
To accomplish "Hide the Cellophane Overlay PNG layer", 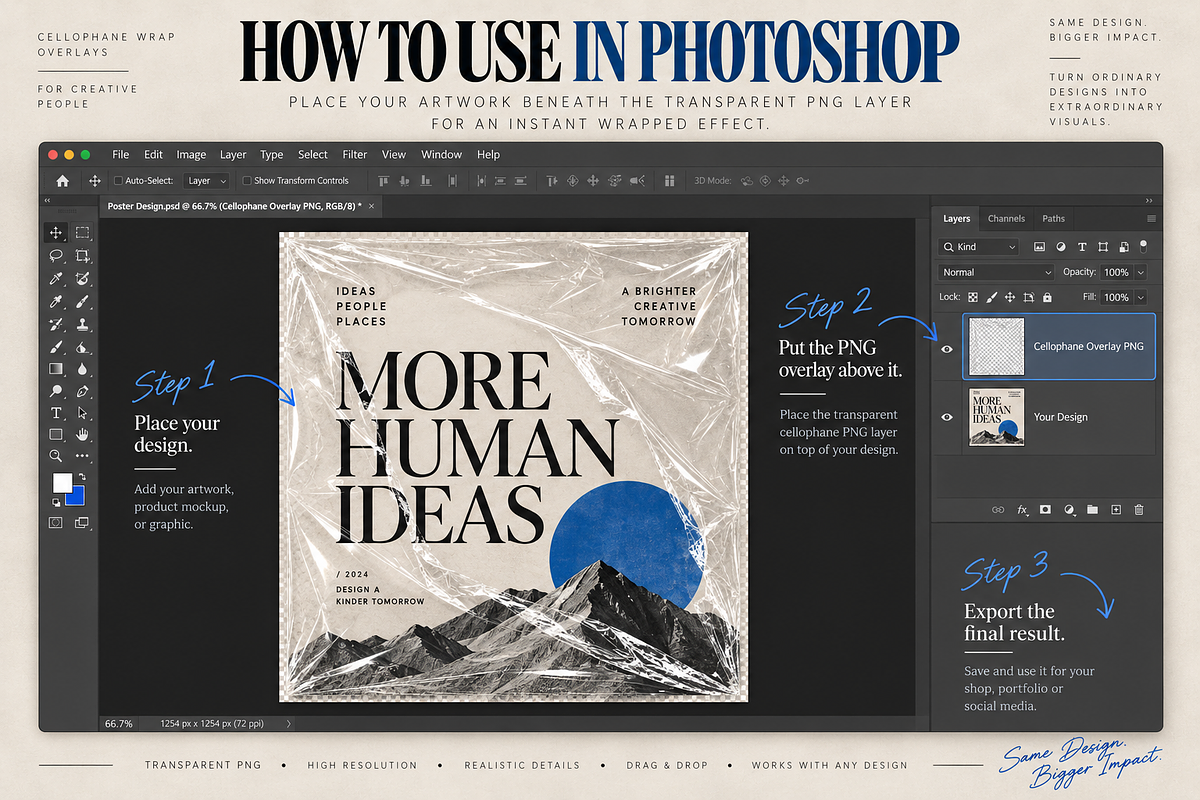I will pos(947,348).
